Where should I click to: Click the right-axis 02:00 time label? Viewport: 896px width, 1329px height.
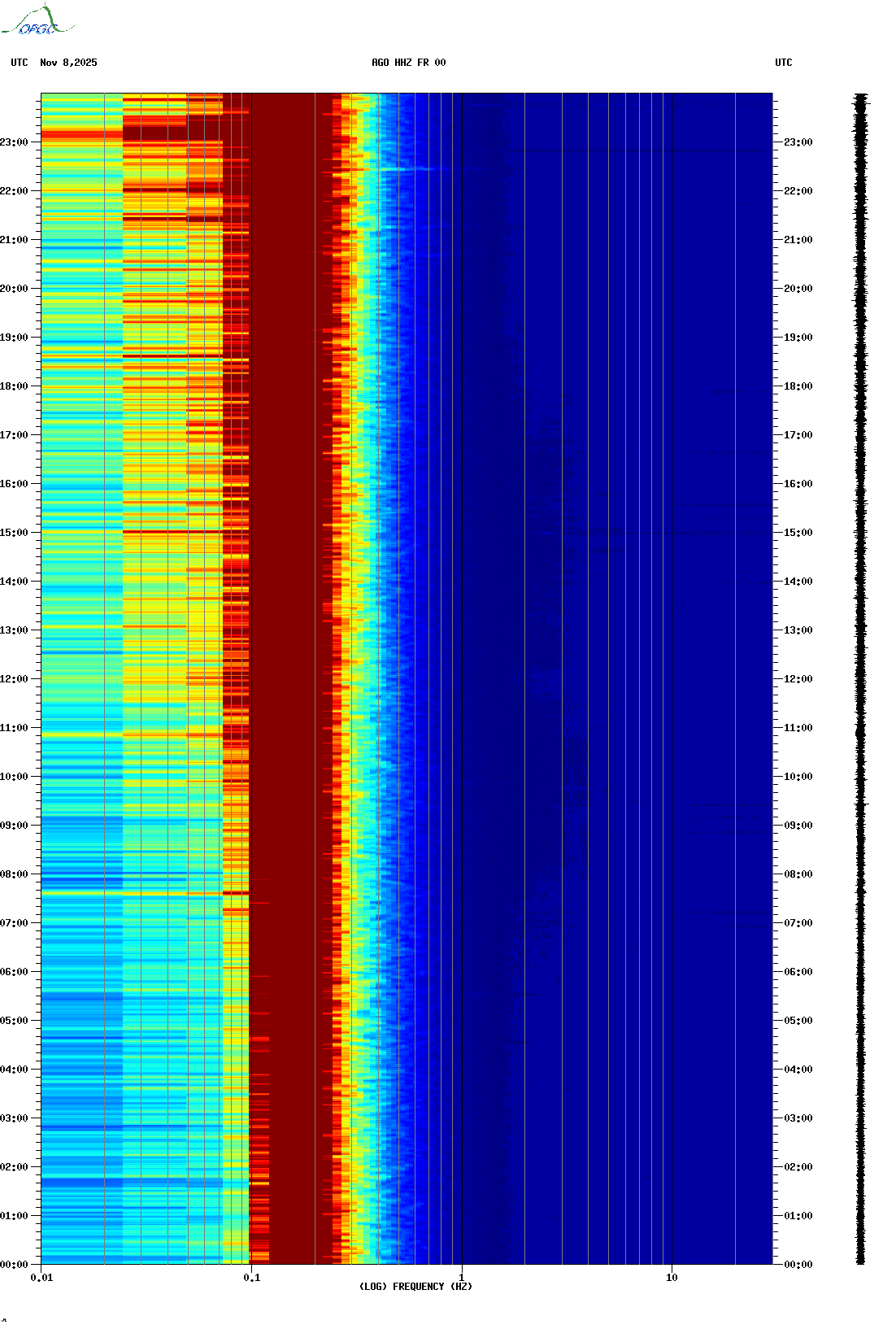(798, 1167)
